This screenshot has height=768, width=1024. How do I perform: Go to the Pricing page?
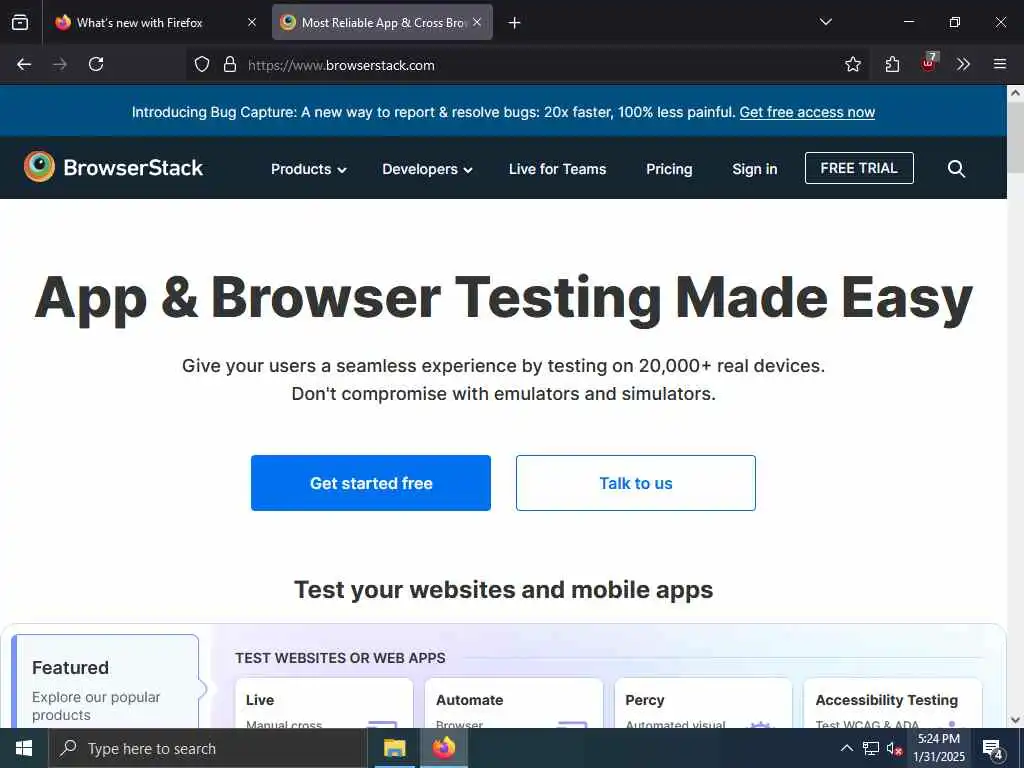669,169
